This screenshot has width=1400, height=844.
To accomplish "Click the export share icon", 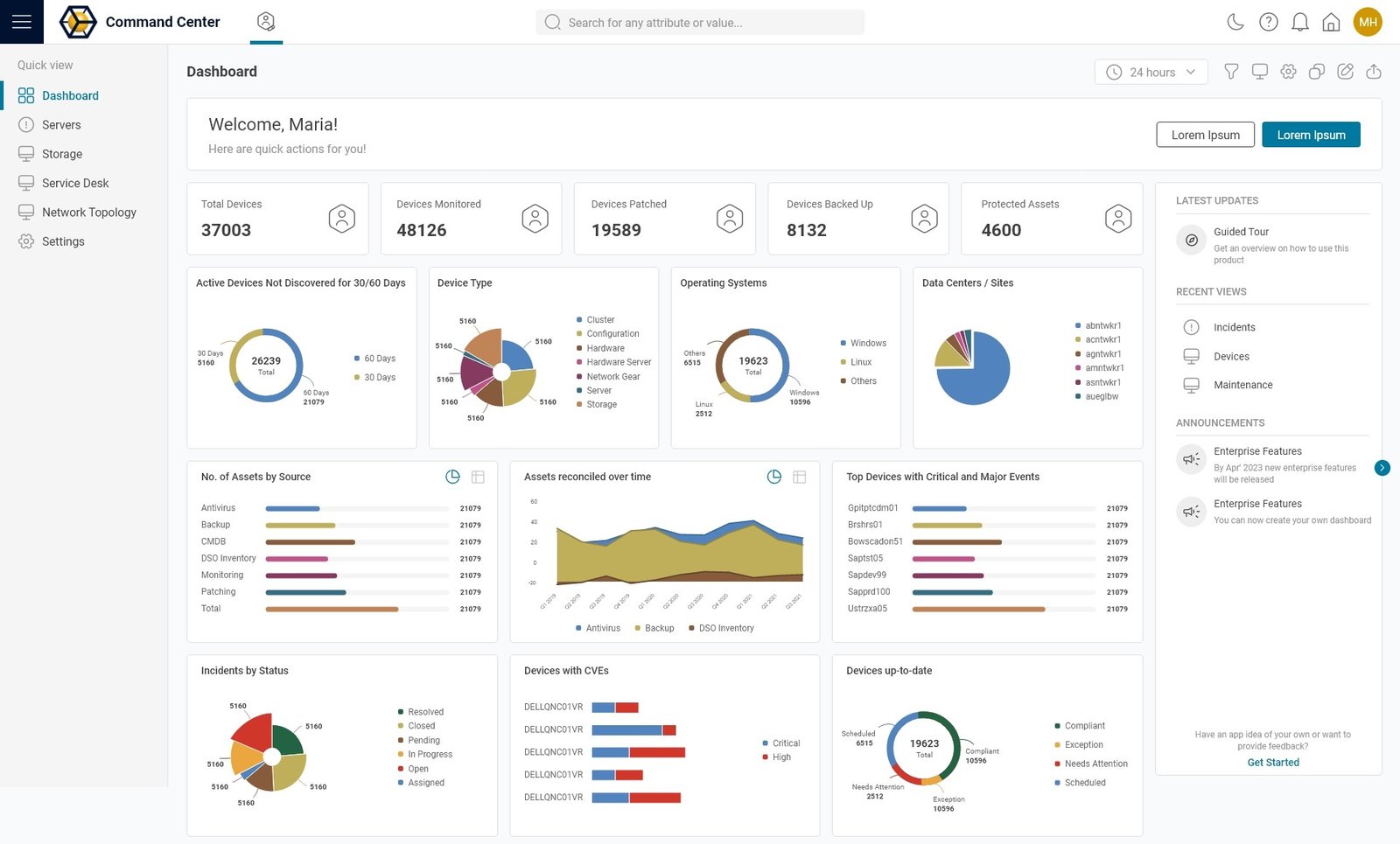I will [x=1374, y=72].
